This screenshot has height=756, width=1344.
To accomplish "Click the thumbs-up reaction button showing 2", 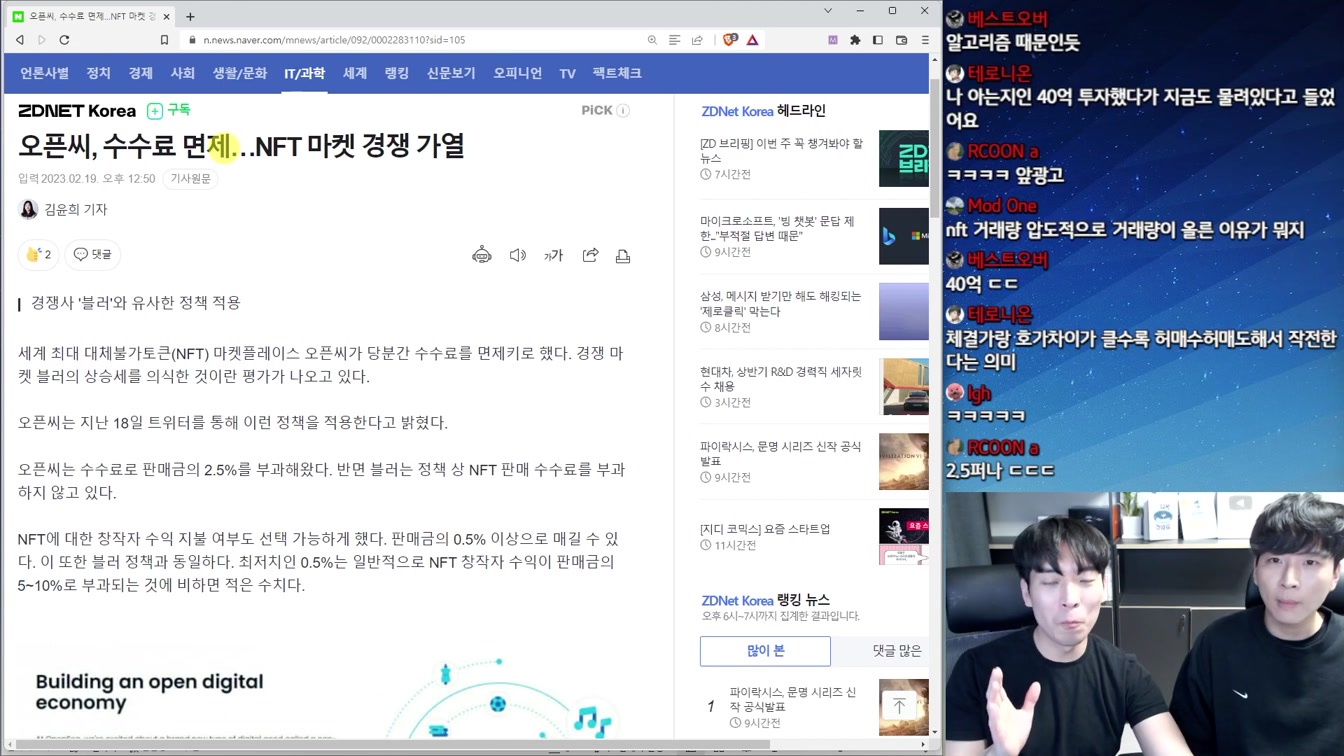I will pyautogui.click(x=39, y=255).
